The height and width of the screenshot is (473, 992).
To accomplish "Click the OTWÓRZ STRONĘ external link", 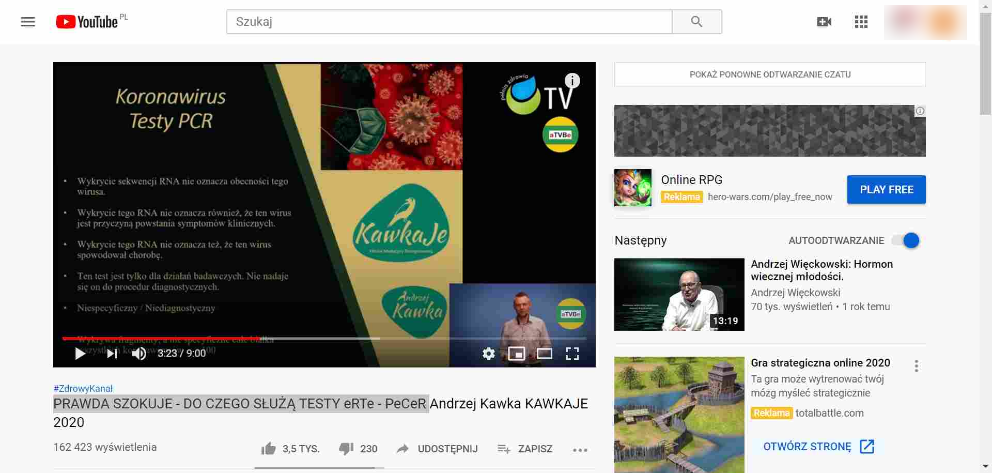I will click(819, 446).
